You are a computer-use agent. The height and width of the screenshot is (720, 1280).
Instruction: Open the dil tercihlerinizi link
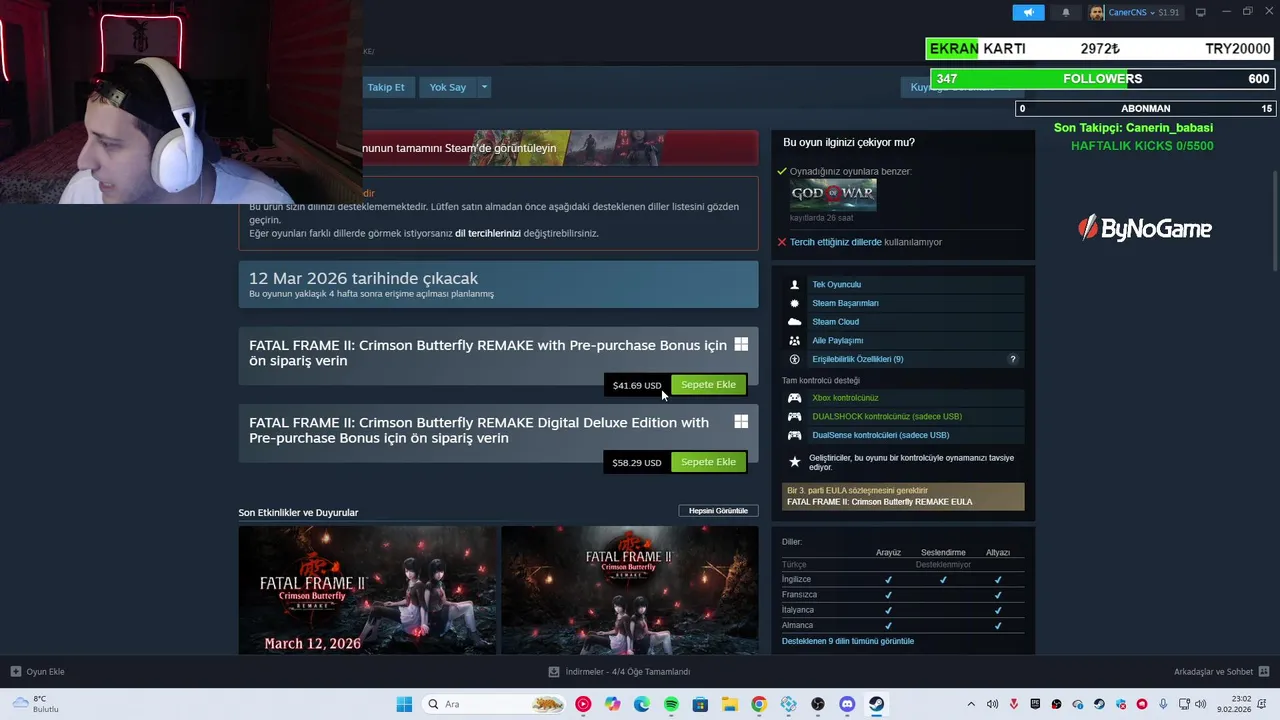(x=488, y=233)
